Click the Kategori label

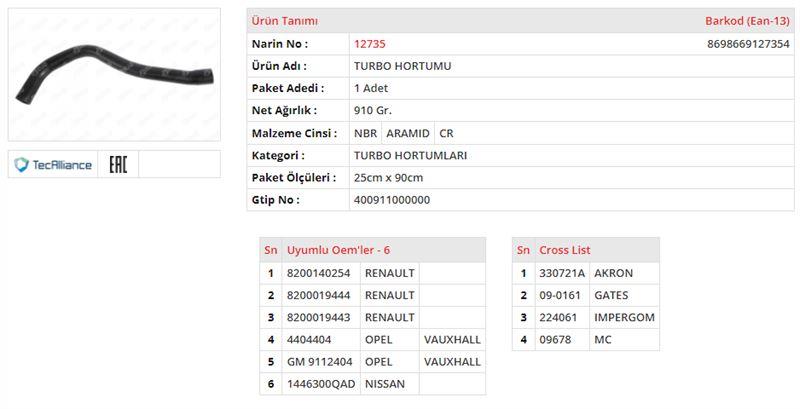278,156
